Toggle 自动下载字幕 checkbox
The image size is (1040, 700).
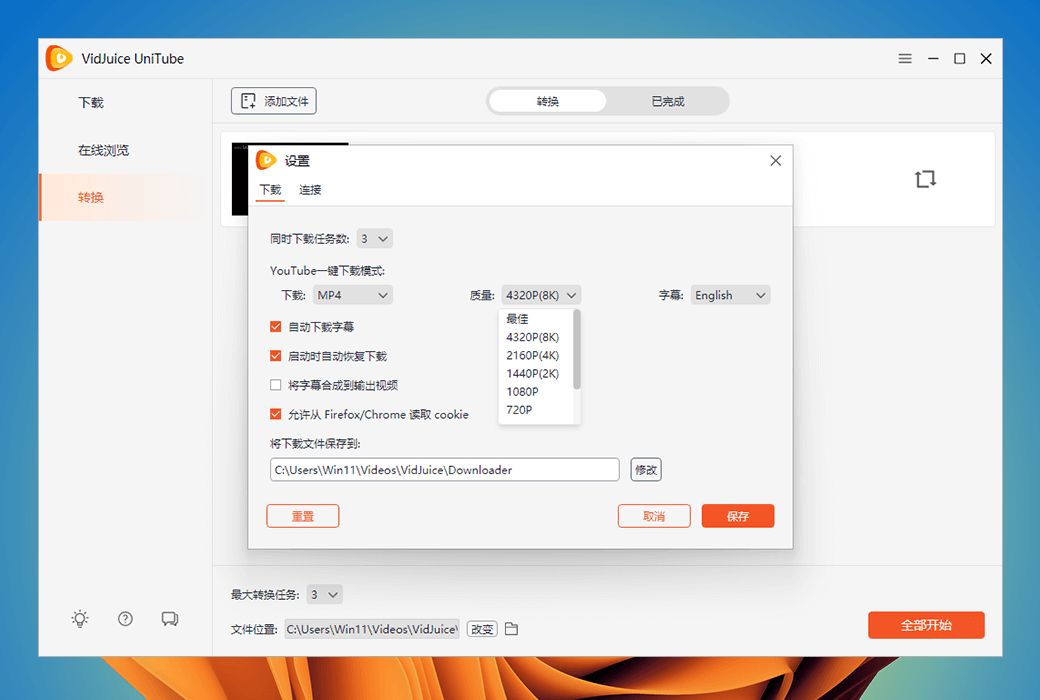(x=276, y=326)
